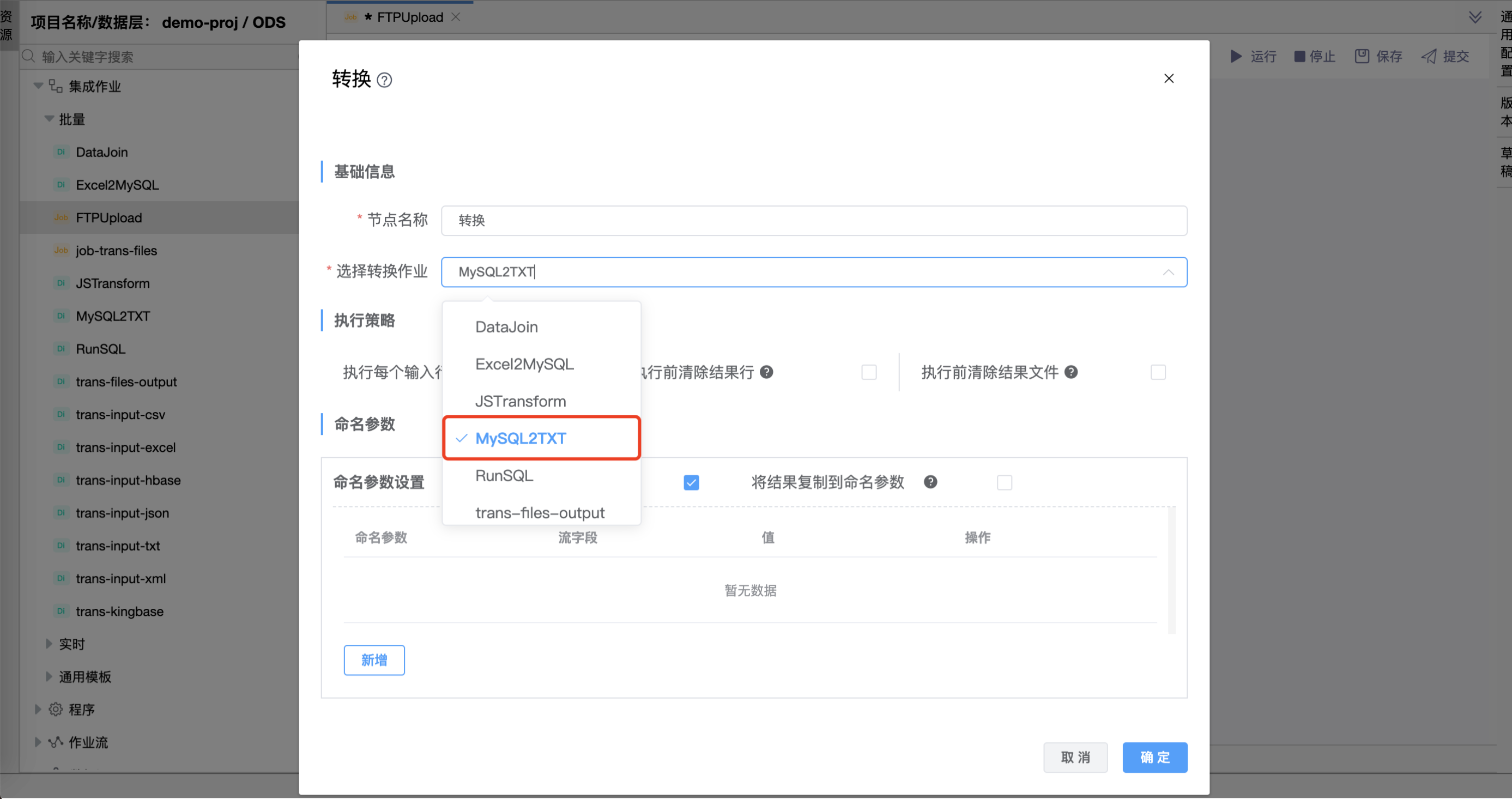Choose JSTransform in the dropdown list
Screen dimensions: 1512x799
point(520,402)
